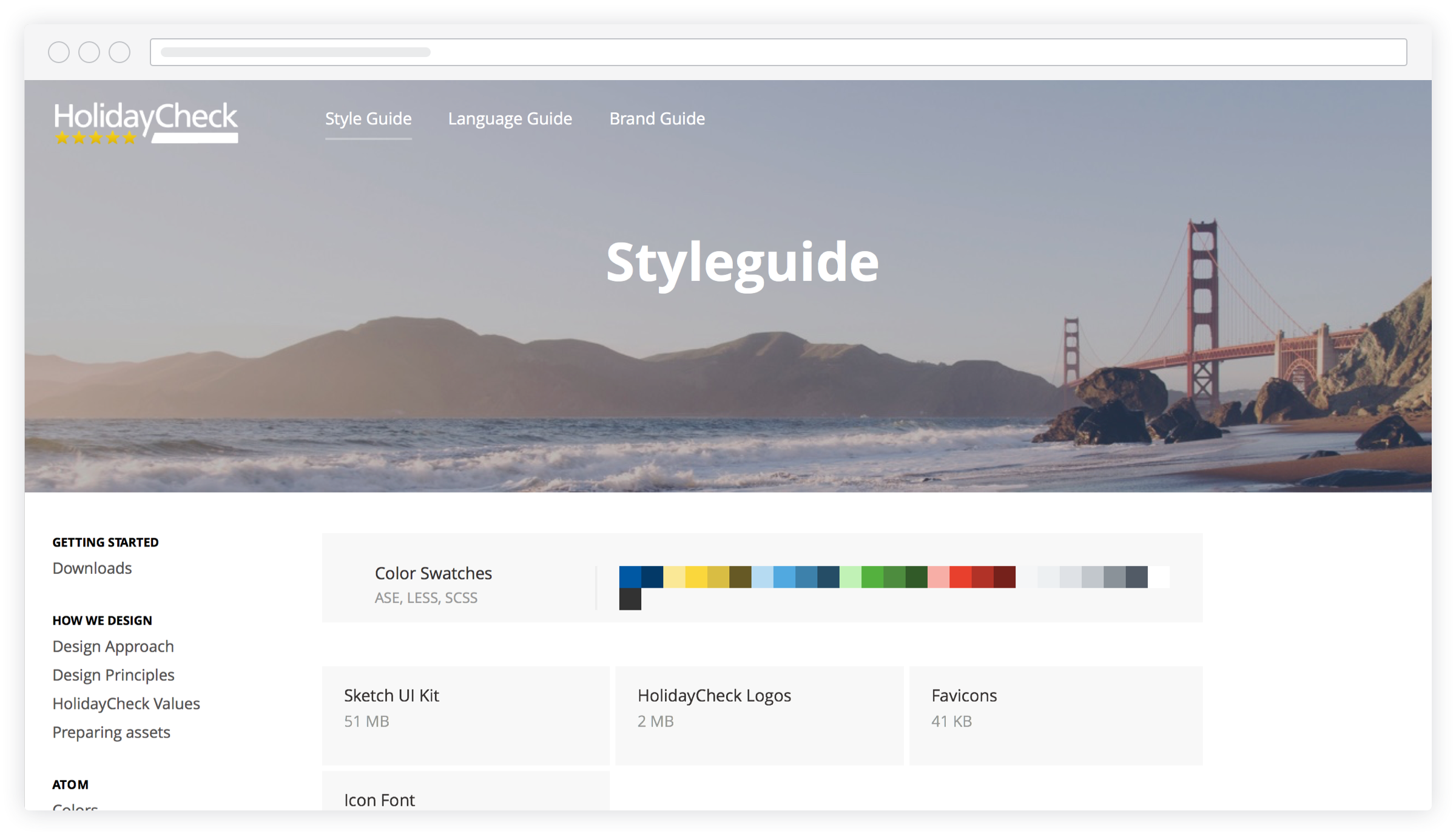Choose the bright red swatch

(x=960, y=577)
